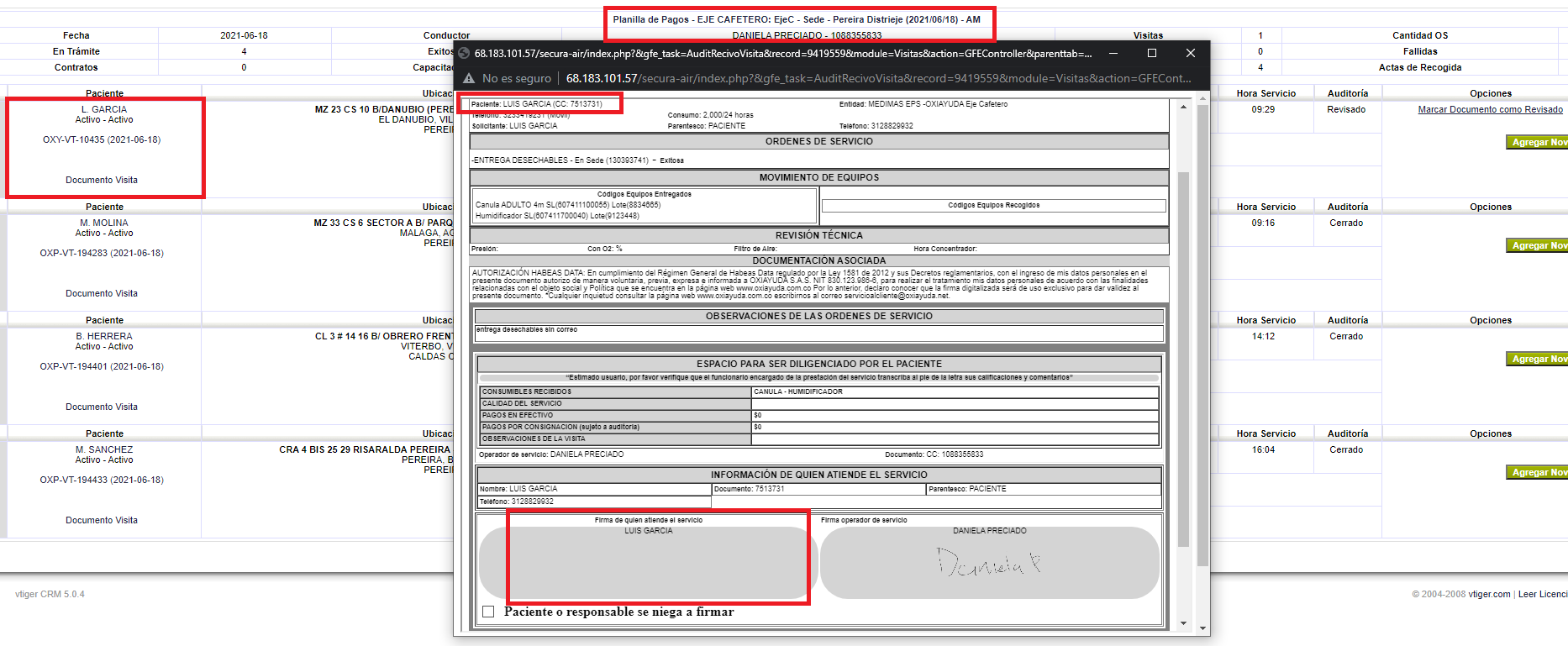Click Teléfono: 3128829932 attendee field

click(x=594, y=502)
